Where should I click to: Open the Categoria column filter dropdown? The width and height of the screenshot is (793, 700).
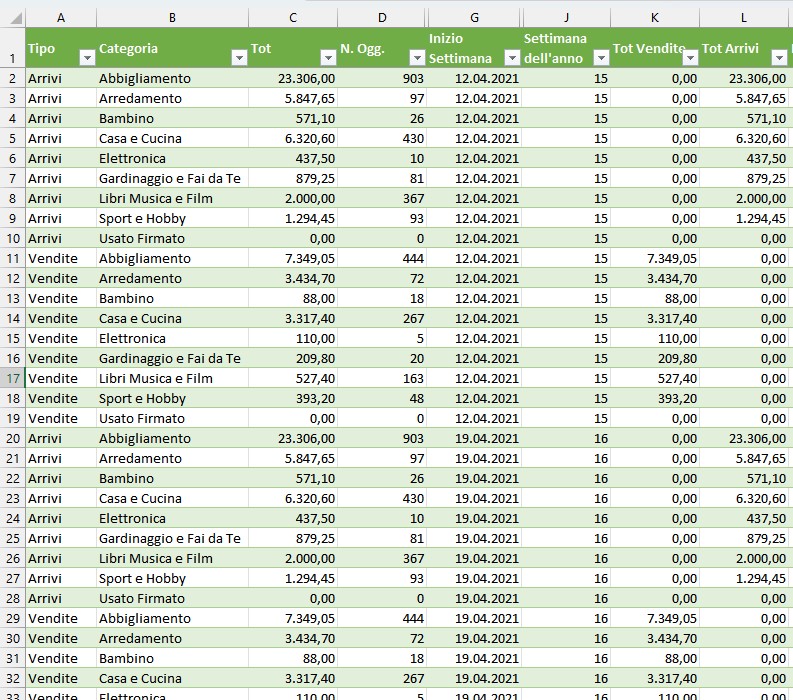tap(239, 58)
